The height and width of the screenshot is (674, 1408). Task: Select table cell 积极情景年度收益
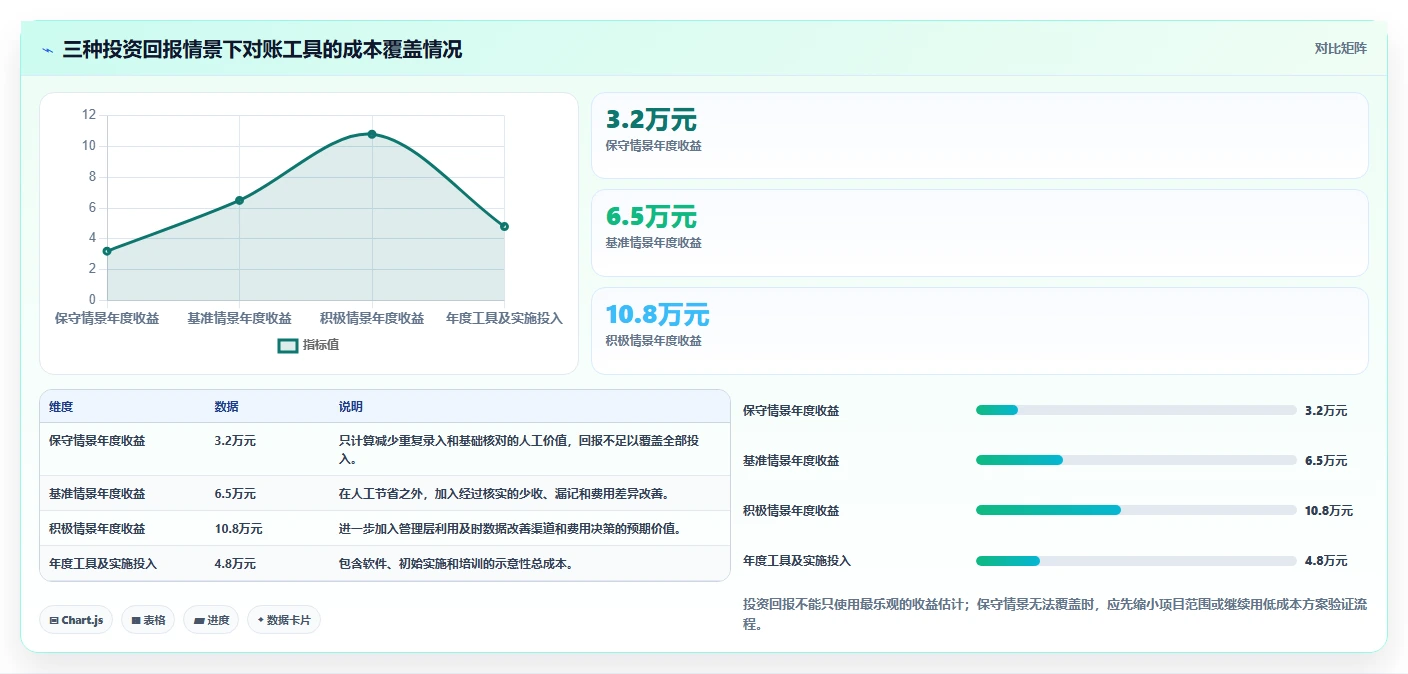[97, 528]
